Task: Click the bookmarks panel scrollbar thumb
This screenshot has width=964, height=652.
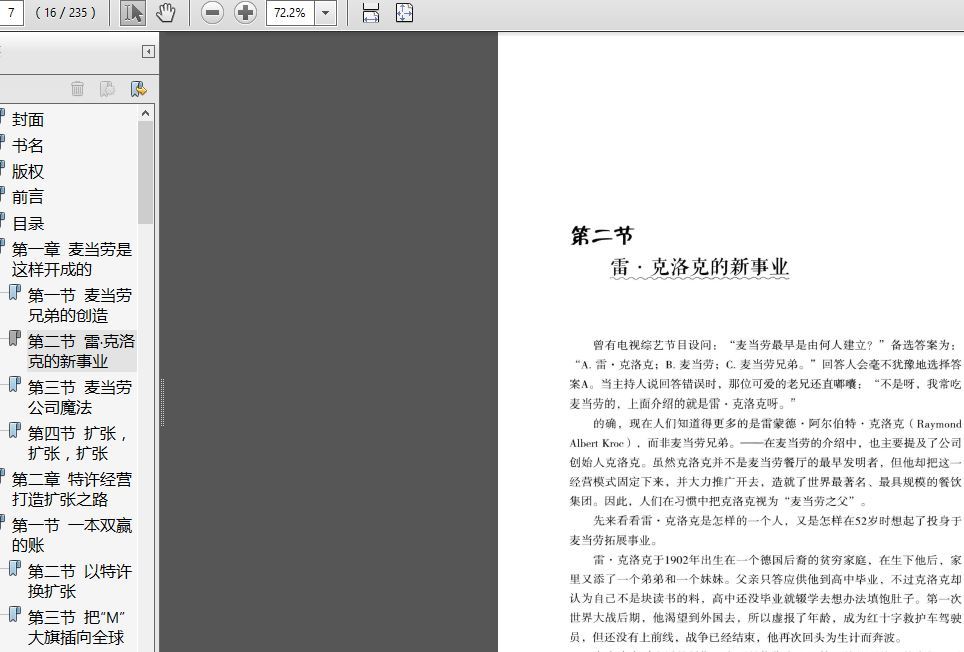Action: [x=146, y=172]
